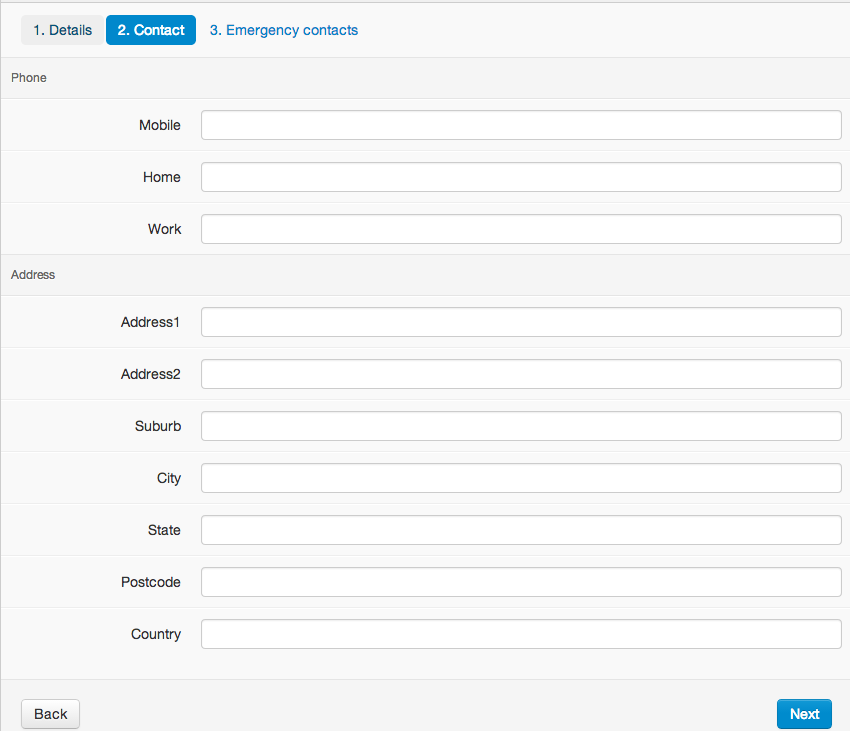Select the City input box
850x731 pixels.
point(521,478)
